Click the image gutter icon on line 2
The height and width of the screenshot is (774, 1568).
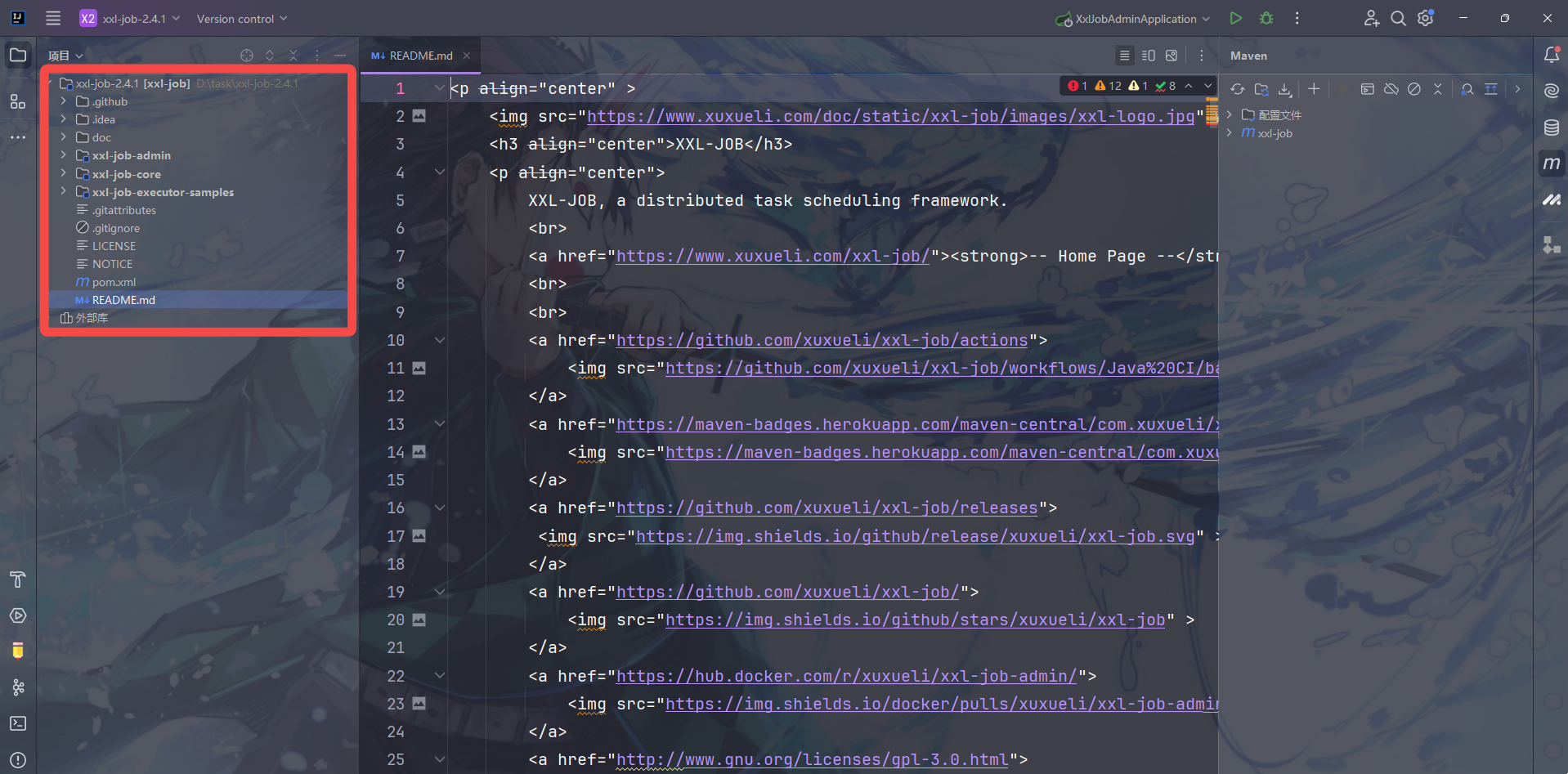(x=419, y=116)
